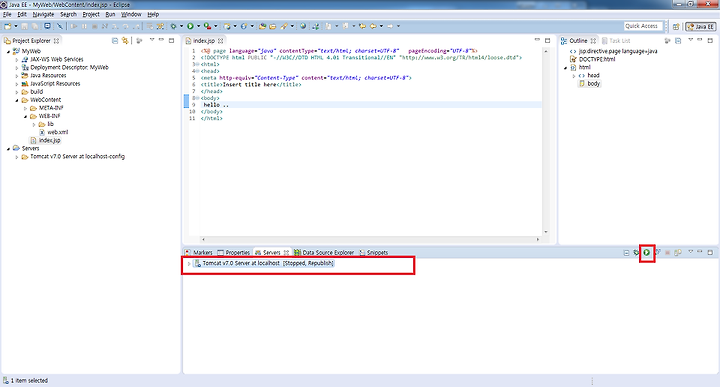Open the Properties tab
The width and height of the screenshot is (720, 387).
click(233, 252)
